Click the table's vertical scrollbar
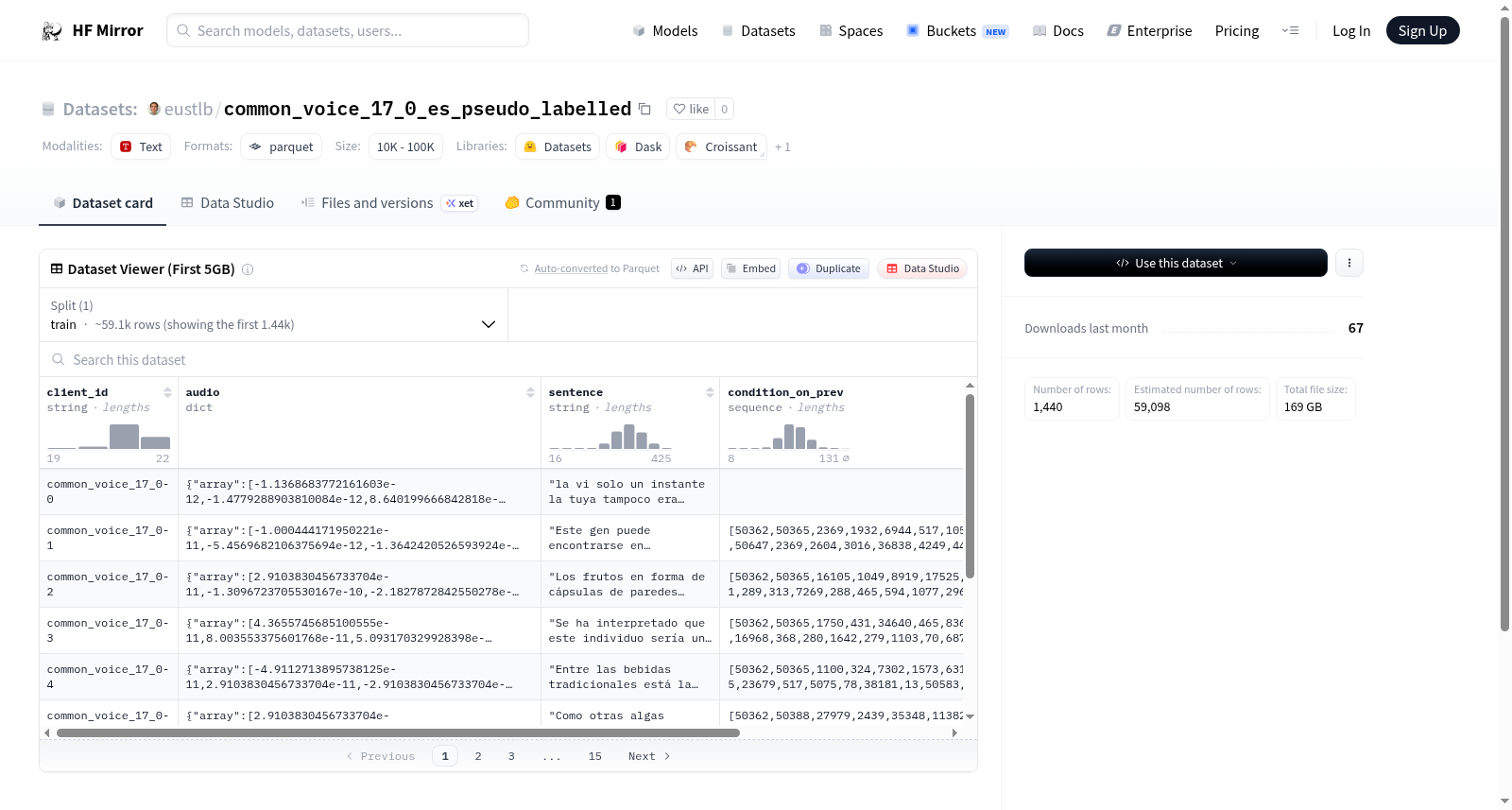Viewport: 1512px width, 810px height. [970, 486]
